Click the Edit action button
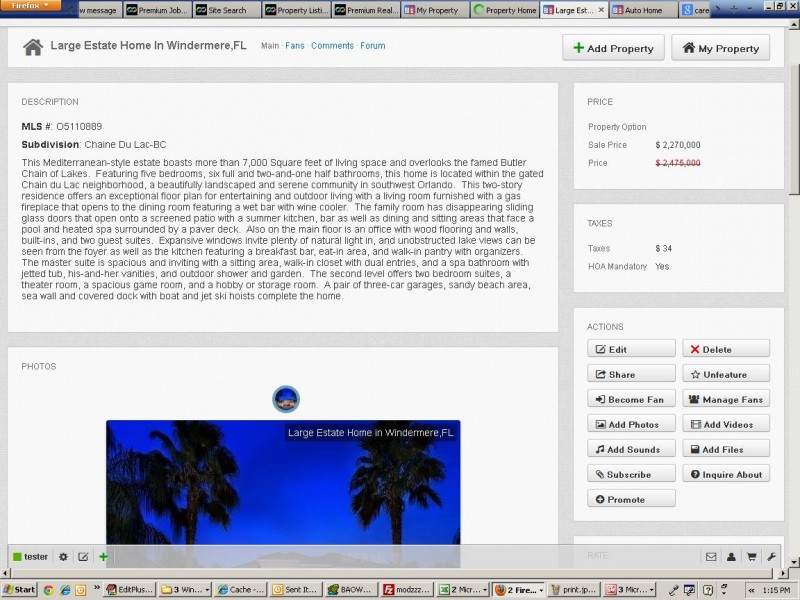The height and width of the screenshot is (600, 800). (x=631, y=349)
